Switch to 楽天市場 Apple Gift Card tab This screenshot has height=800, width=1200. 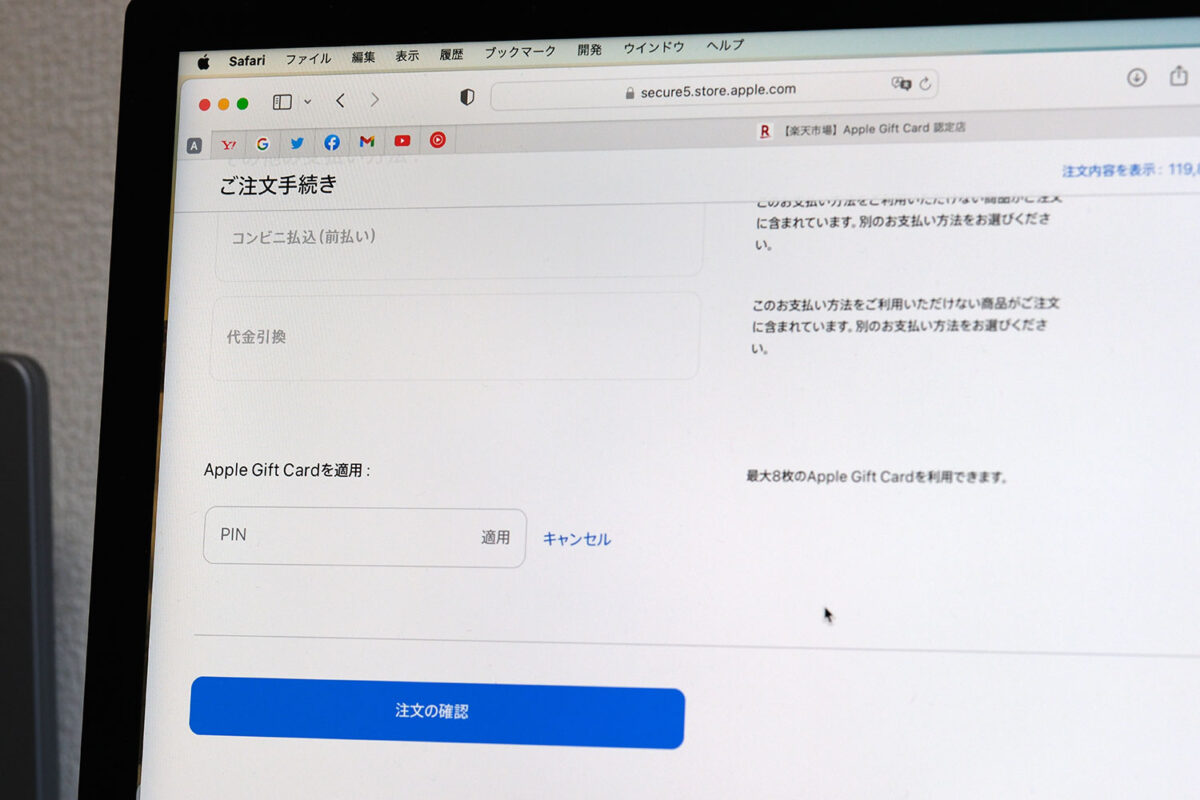(x=862, y=129)
